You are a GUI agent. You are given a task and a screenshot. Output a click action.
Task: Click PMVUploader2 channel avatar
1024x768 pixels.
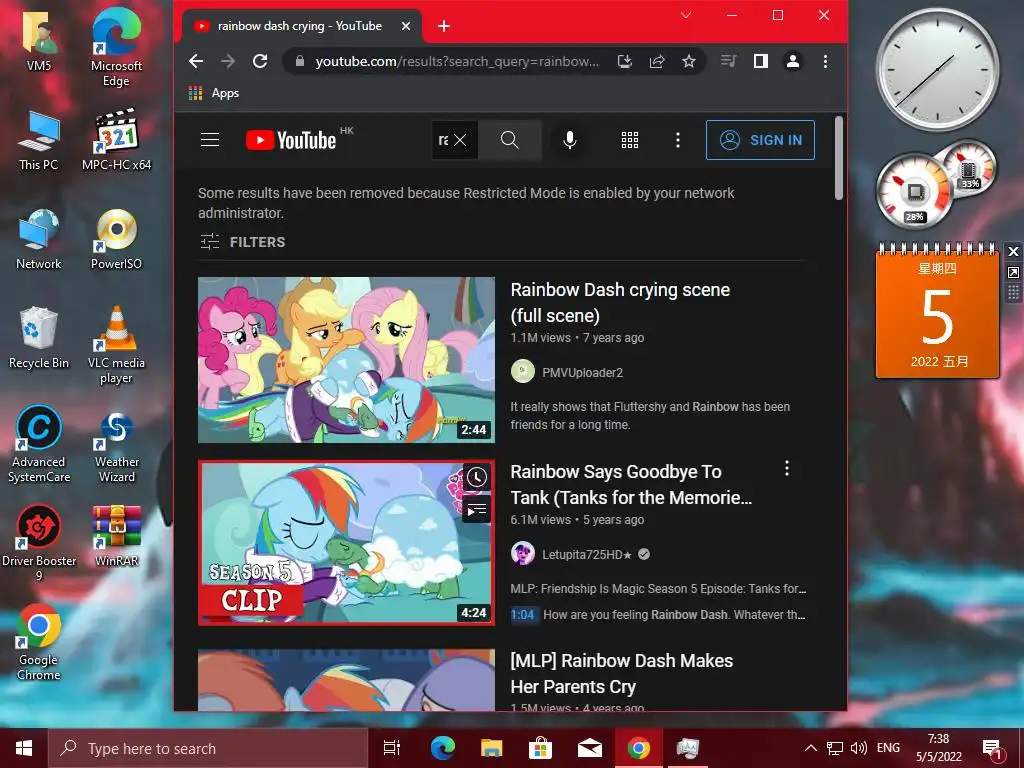click(522, 372)
